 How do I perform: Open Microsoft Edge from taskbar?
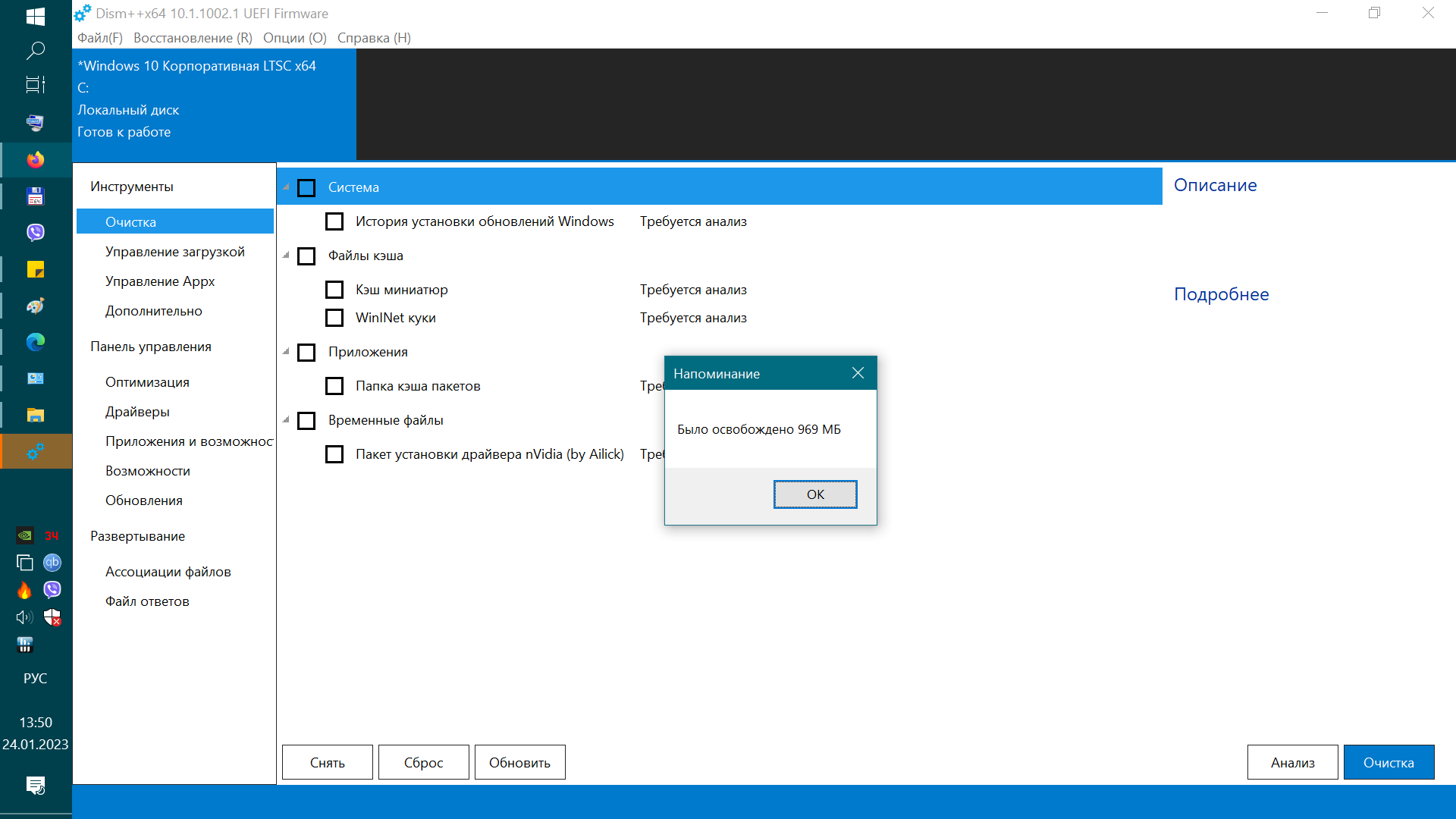pyautogui.click(x=36, y=342)
